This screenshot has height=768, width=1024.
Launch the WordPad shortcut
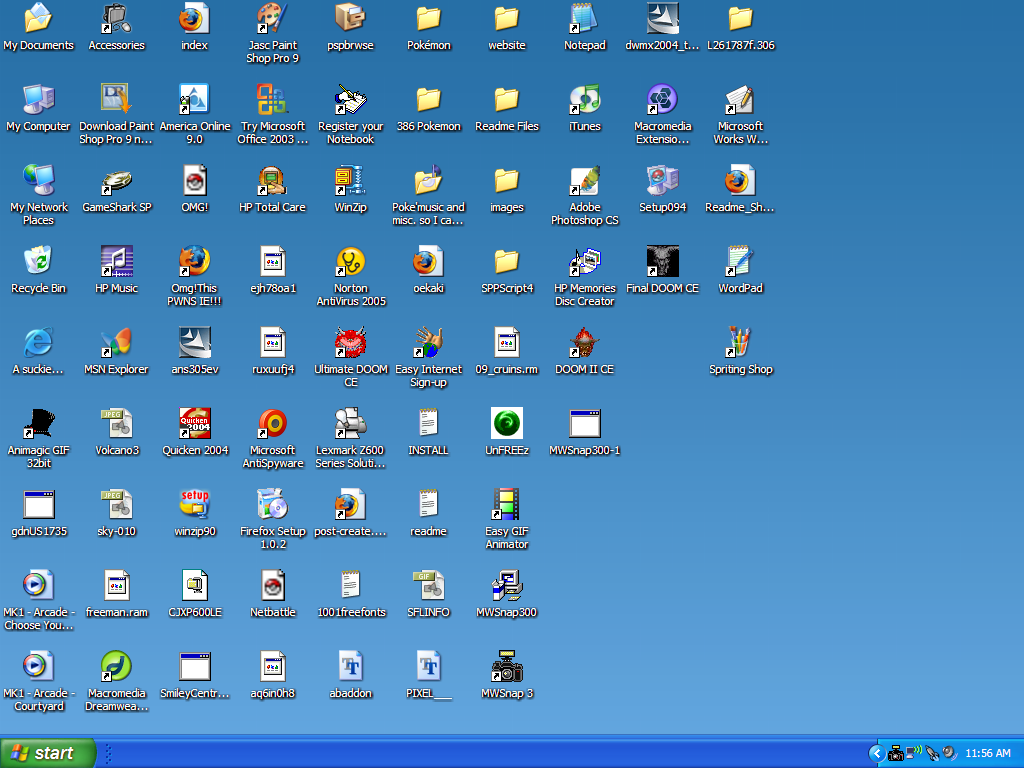point(740,261)
